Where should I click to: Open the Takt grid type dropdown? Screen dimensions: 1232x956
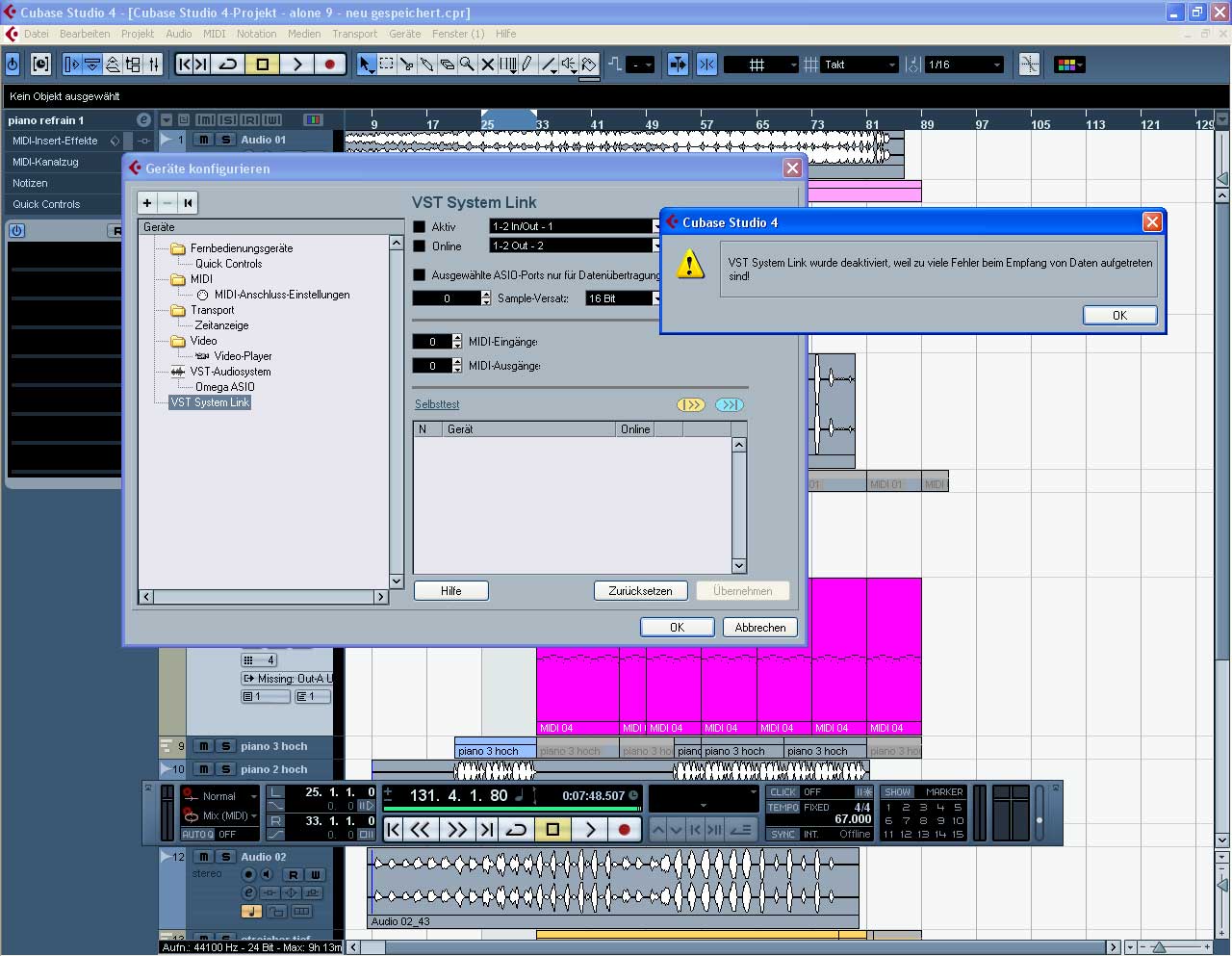tap(859, 65)
